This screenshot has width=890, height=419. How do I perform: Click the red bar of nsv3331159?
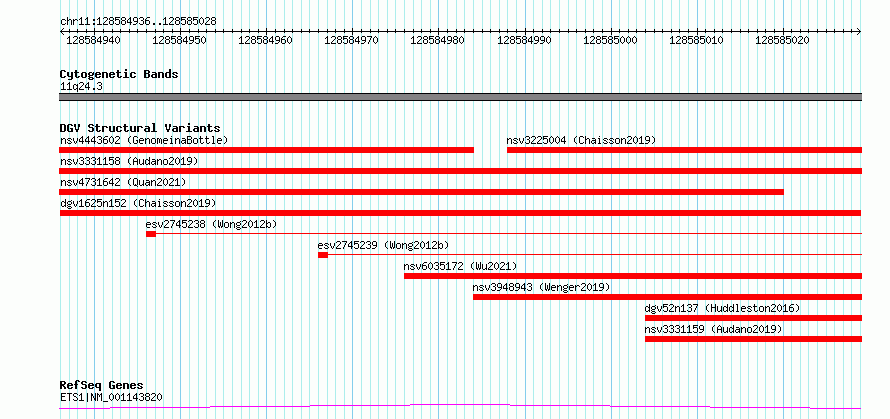click(x=754, y=339)
